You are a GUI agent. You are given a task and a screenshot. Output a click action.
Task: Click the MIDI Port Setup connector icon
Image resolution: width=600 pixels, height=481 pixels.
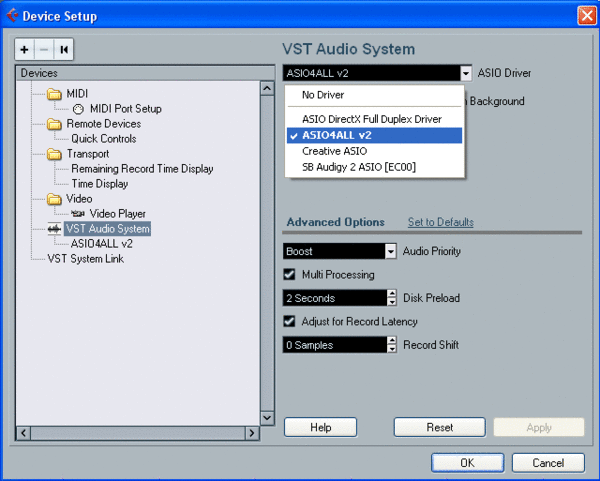click(78, 109)
